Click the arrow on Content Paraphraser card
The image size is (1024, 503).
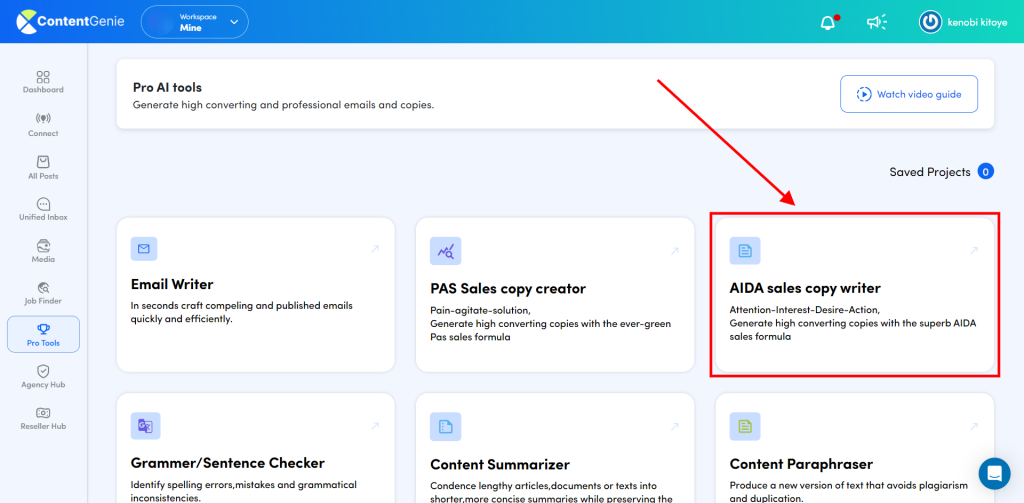[x=974, y=427]
